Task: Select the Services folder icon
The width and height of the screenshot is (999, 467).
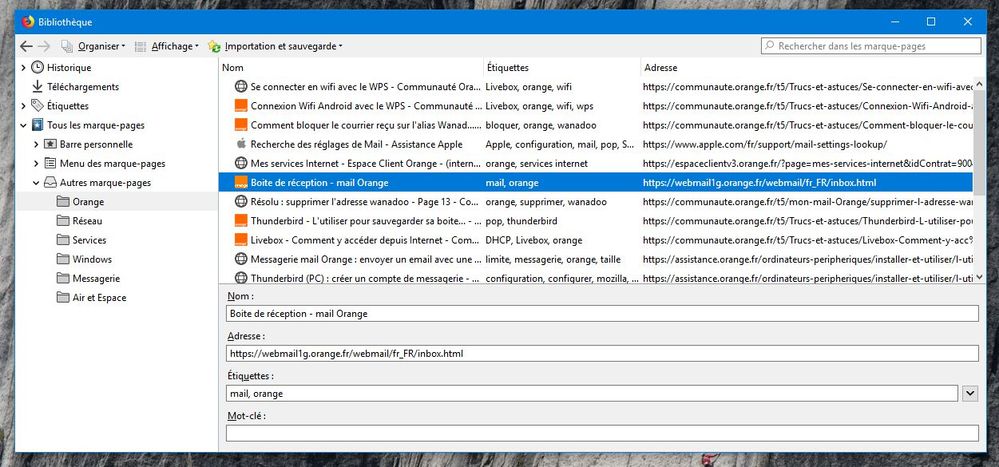Action: [x=62, y=240]
